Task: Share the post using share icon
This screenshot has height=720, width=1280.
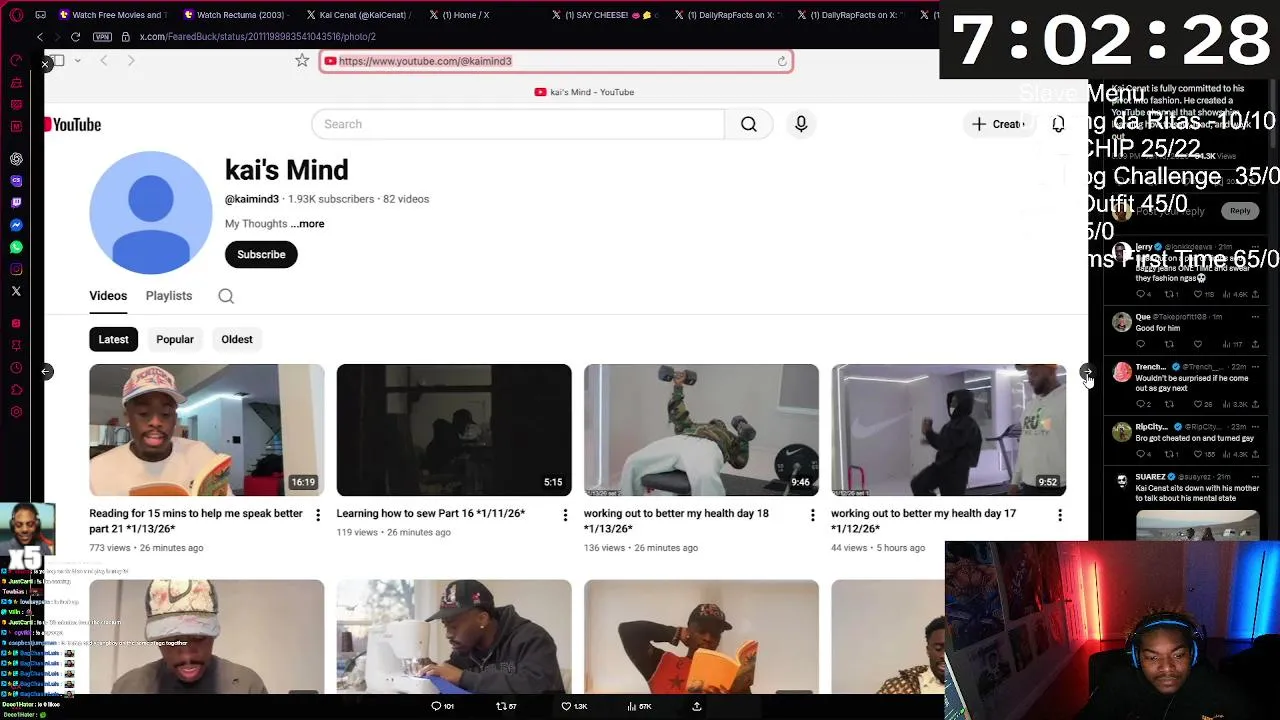Action: click(x=697, y=706)
